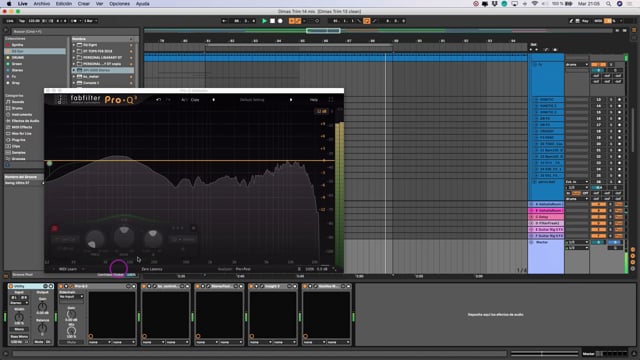
Task: Click the green EQ band node on the curve
Action: pyautogui.click(x=49, y=163)
